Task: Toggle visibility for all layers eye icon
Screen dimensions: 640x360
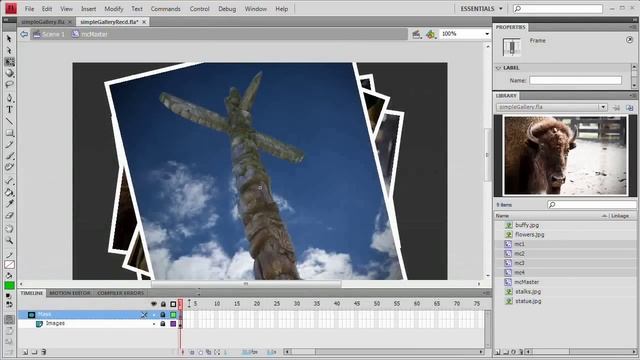Action: click(x=154, y=304)
